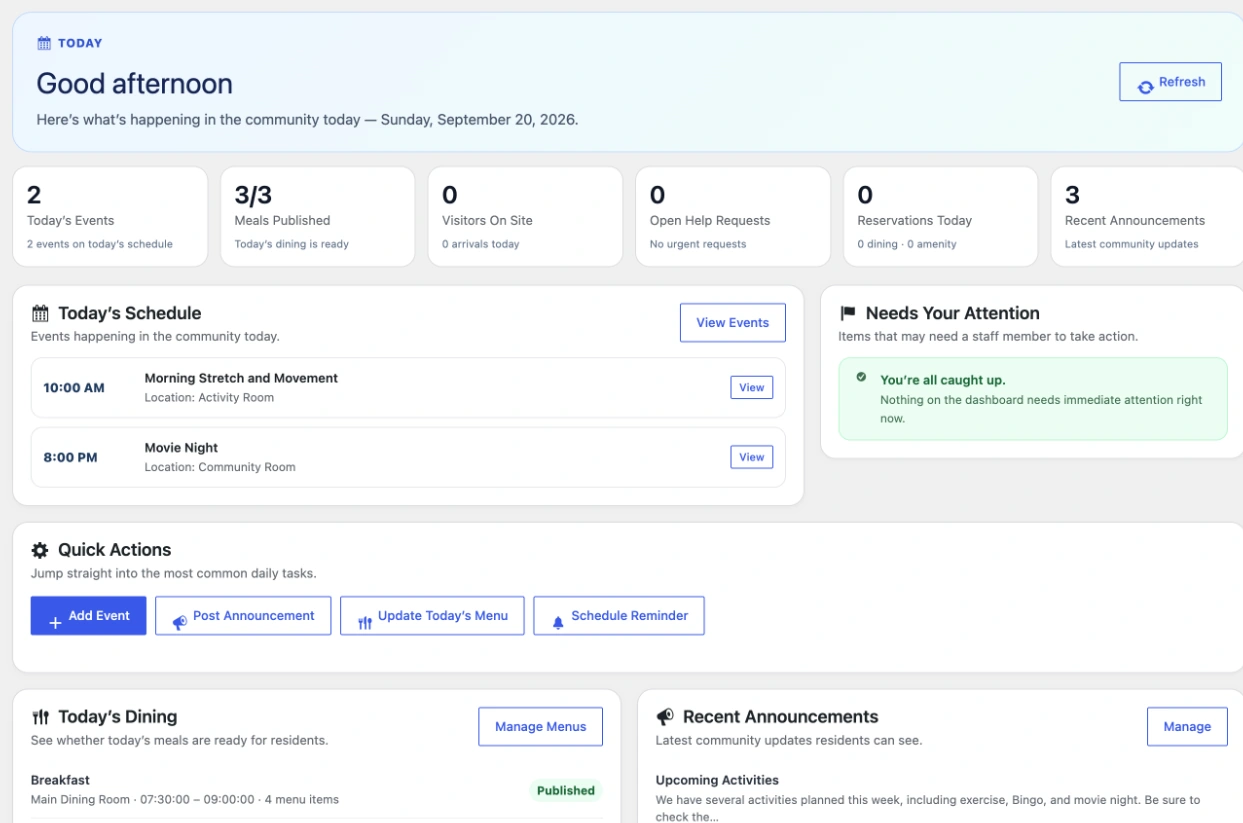Click the megaphone icon beside Recent Announcements heading
Screen dimensions: 1243x823
[664, 717]
